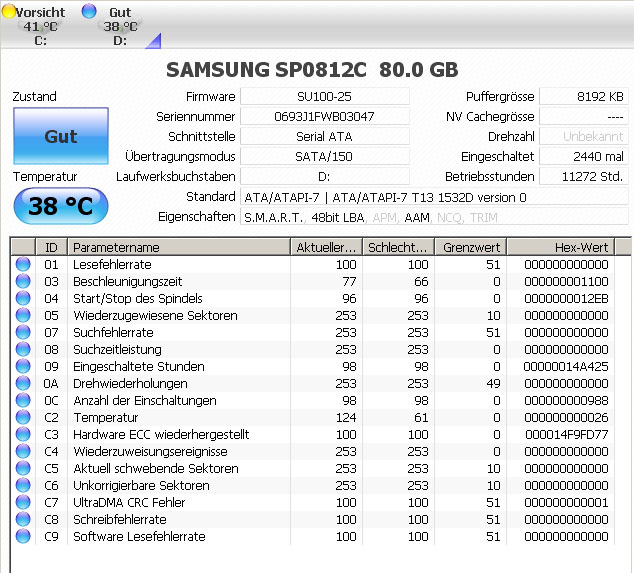Click the status orb for Suchfehlerrate
The width and height of the screenshot is (634, 573).
(x=23, y=332)
